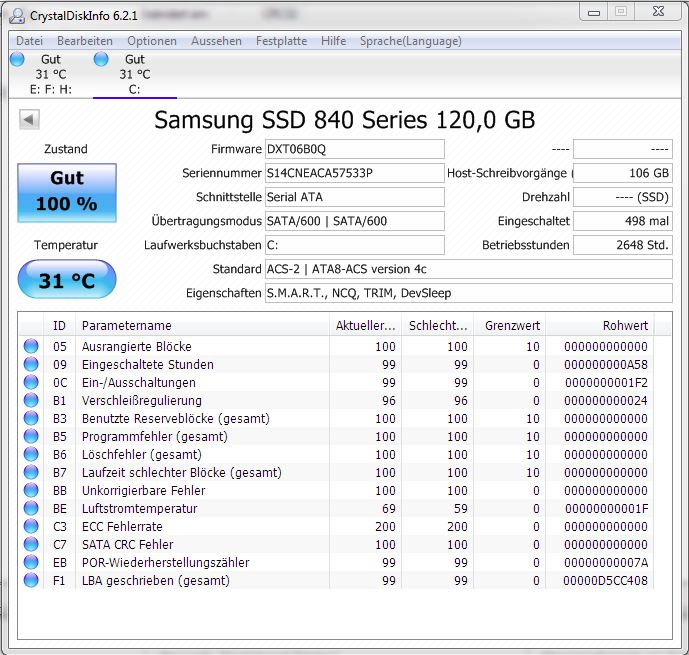Image resolution: width=689 pixels, height=655 pixels.
Task: Click status icon for Programmfehler (gesamt)
Action: (31, 436)
